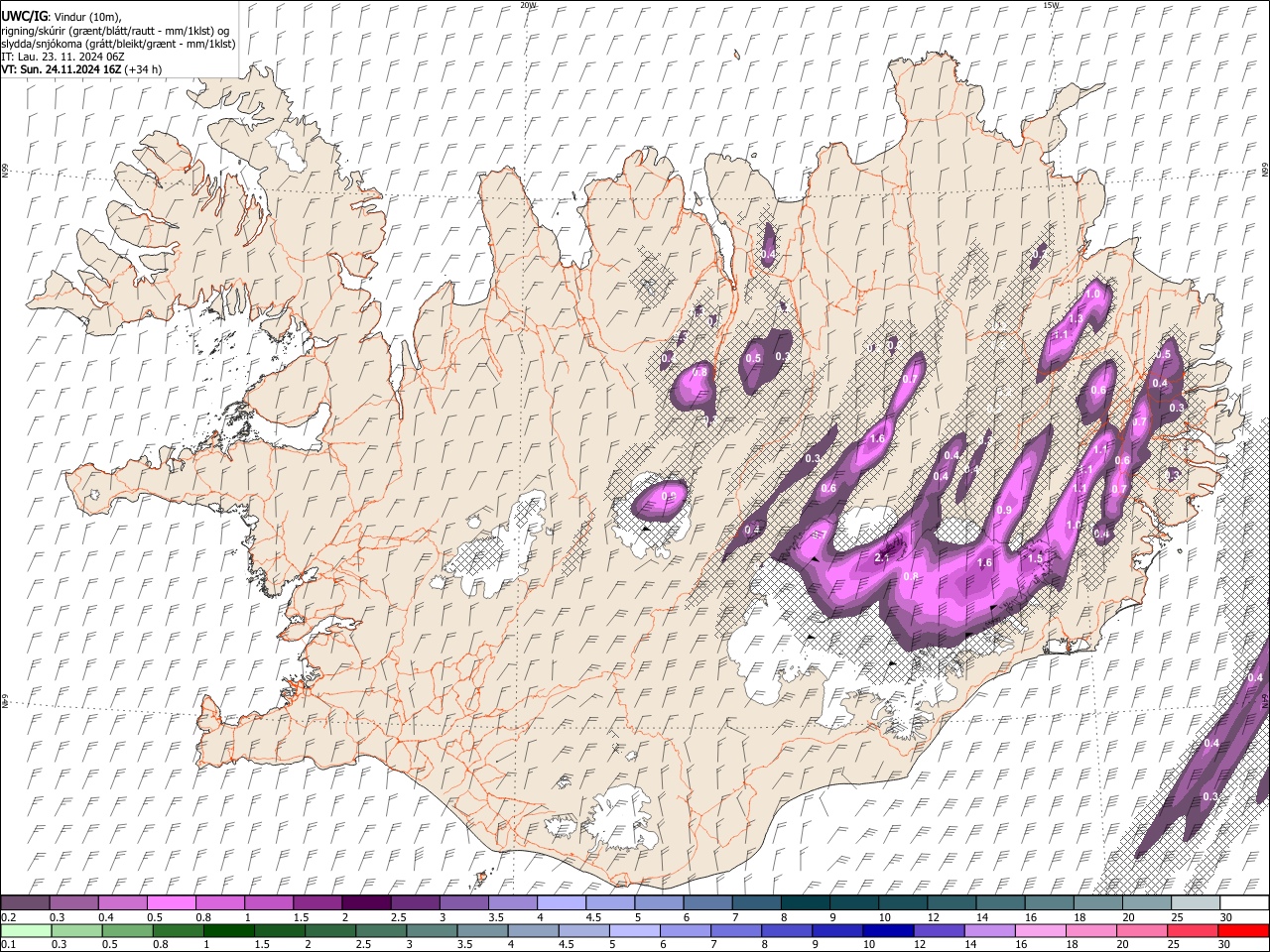The height and width of the screenshot is (952, 1270).
Task: Select the top-row legend swatch labeled 2.5
Action: coord(415,902)
